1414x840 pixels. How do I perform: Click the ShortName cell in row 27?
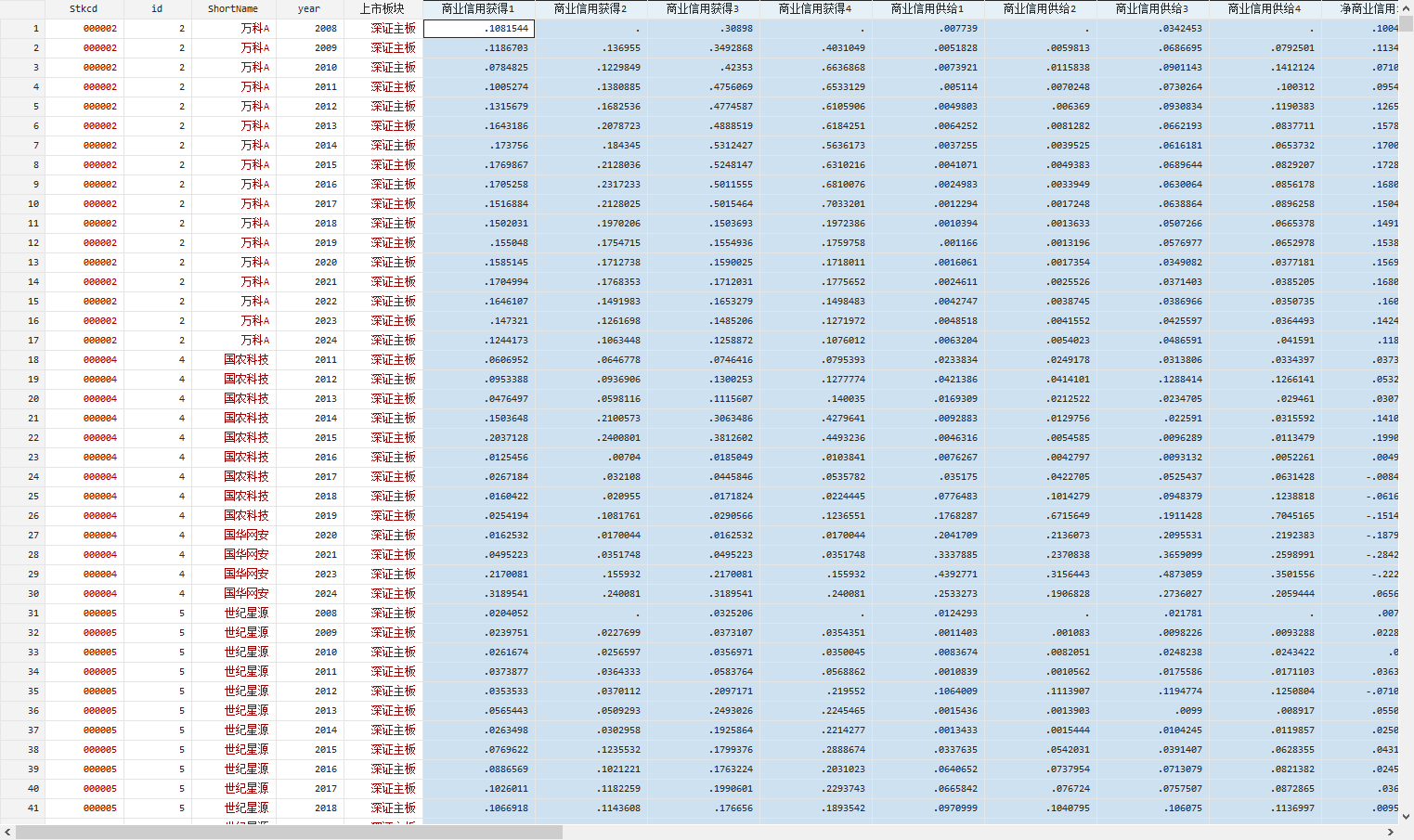pos(233,536)
